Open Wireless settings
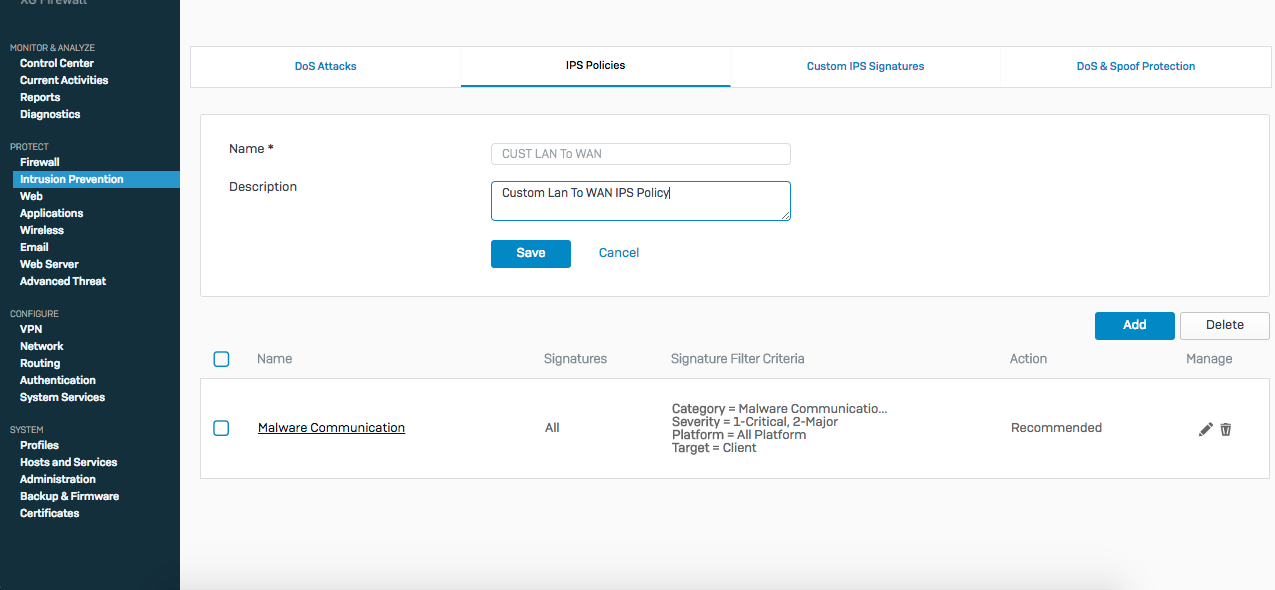1275x590 pixels. tap(42, 230)
